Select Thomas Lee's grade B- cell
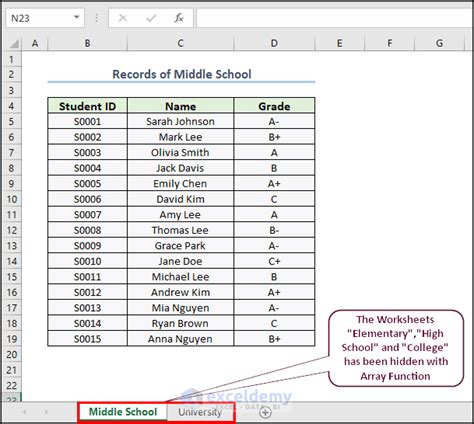 (x=274, y=230)
